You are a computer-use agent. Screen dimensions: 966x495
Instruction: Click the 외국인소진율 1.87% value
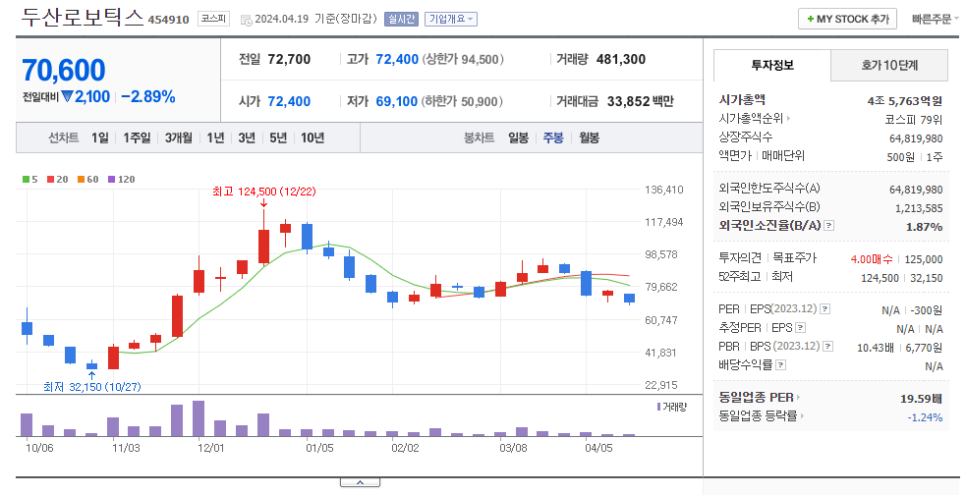pyautogui.click(x=924, y=227)
